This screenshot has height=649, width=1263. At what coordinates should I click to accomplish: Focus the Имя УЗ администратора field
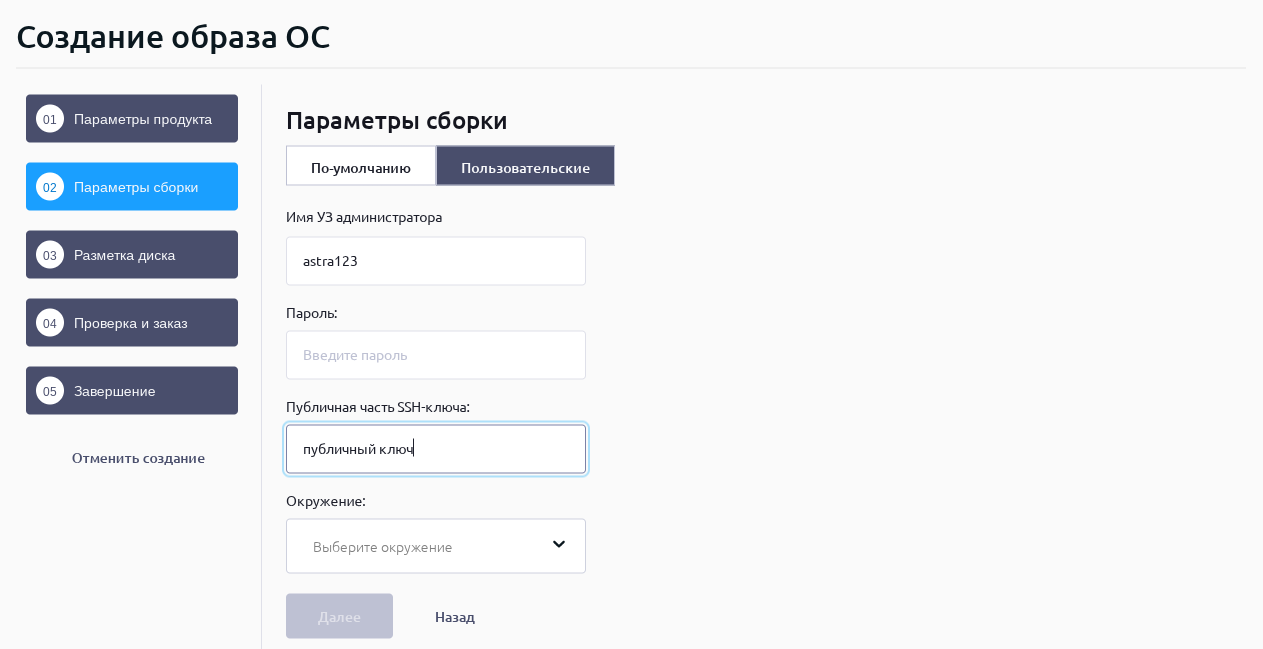(x=436, y=261)
